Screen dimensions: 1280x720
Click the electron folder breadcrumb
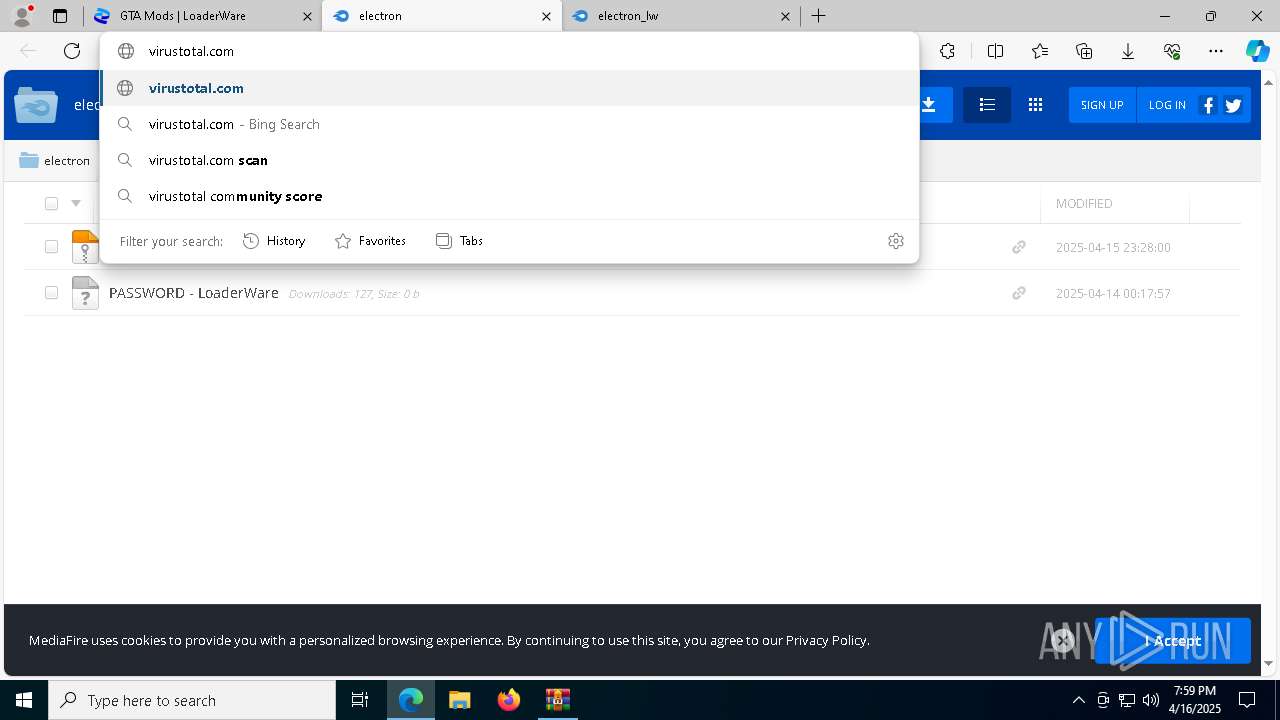click(x=55, y=160)
